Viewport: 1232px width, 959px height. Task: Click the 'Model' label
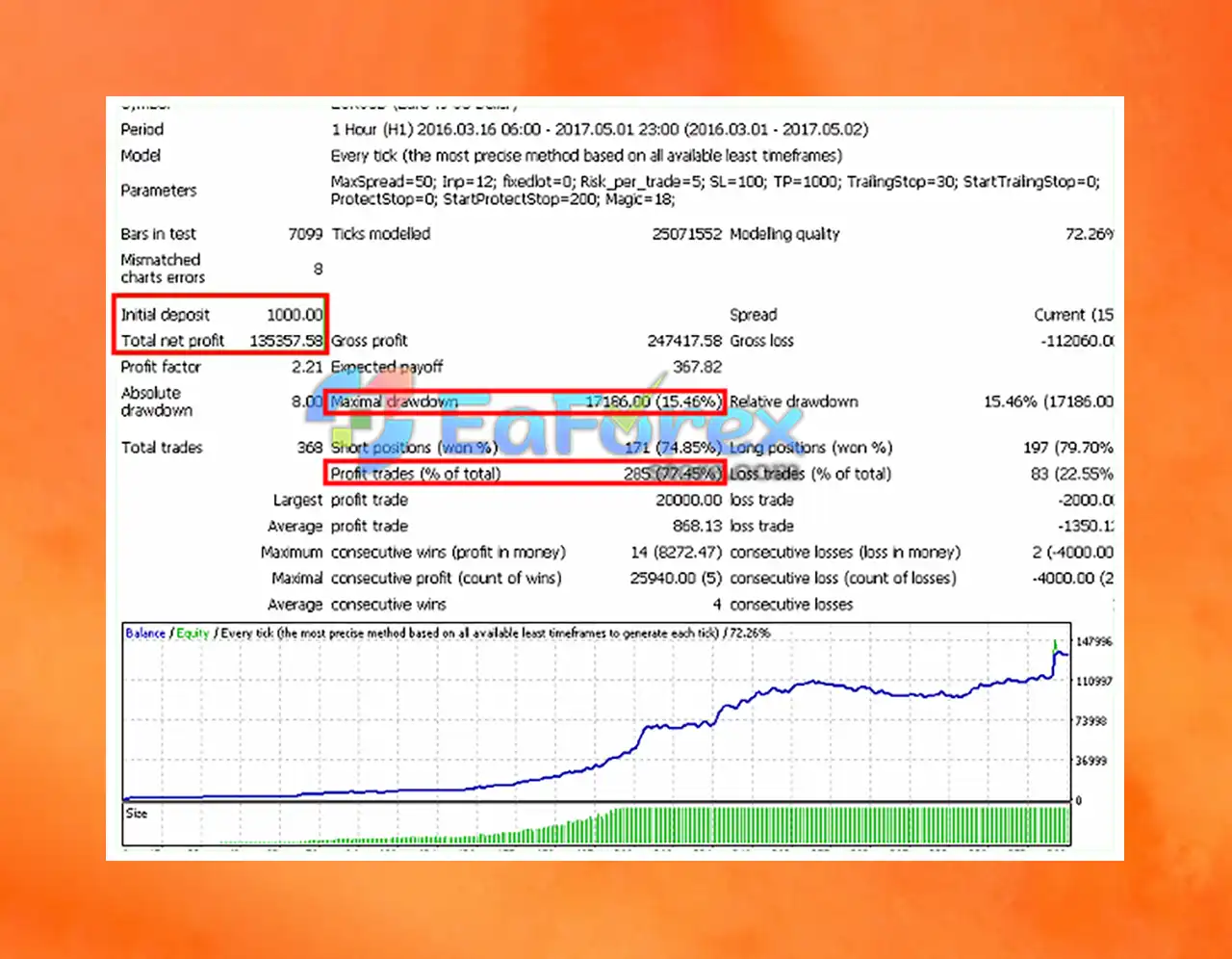pyautogui.click(x=141, y=155)
